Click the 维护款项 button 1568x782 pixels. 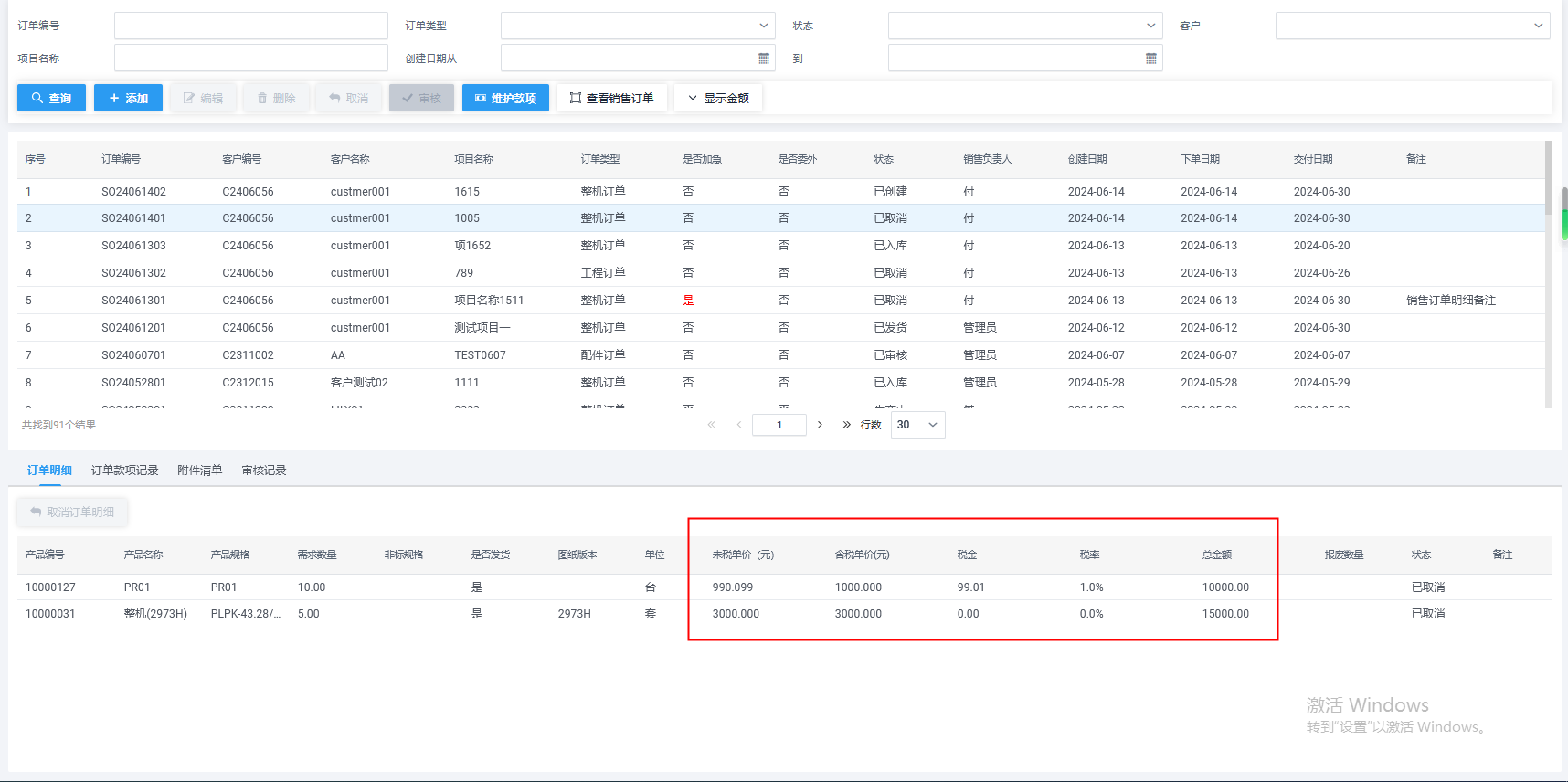pyautogui.click(x=505, y=98)
